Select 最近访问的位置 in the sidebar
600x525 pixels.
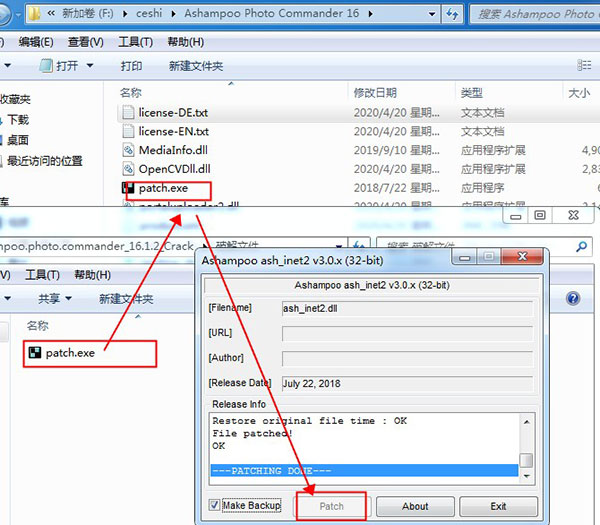(45, 161)
